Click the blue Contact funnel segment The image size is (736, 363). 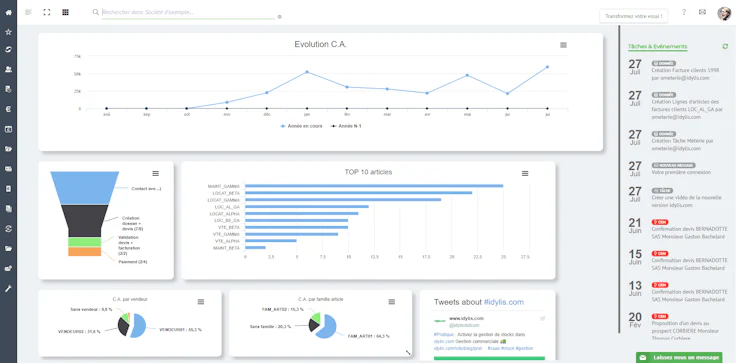(84, 188)
